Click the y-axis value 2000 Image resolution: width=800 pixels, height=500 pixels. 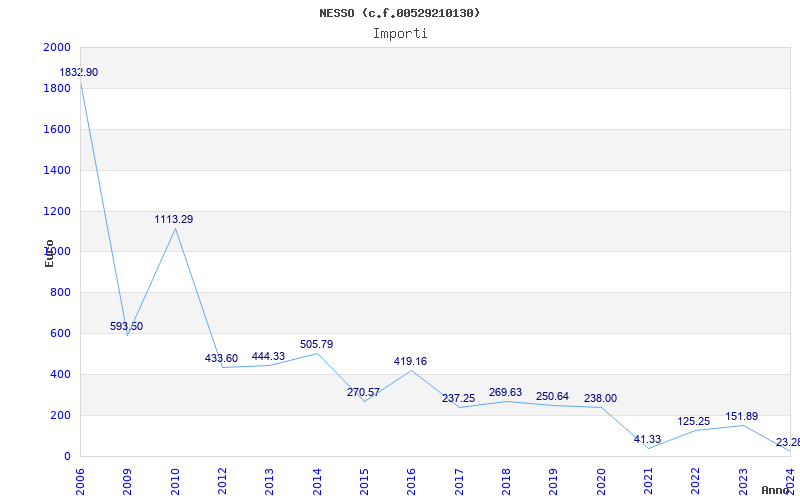coord(57,47)
